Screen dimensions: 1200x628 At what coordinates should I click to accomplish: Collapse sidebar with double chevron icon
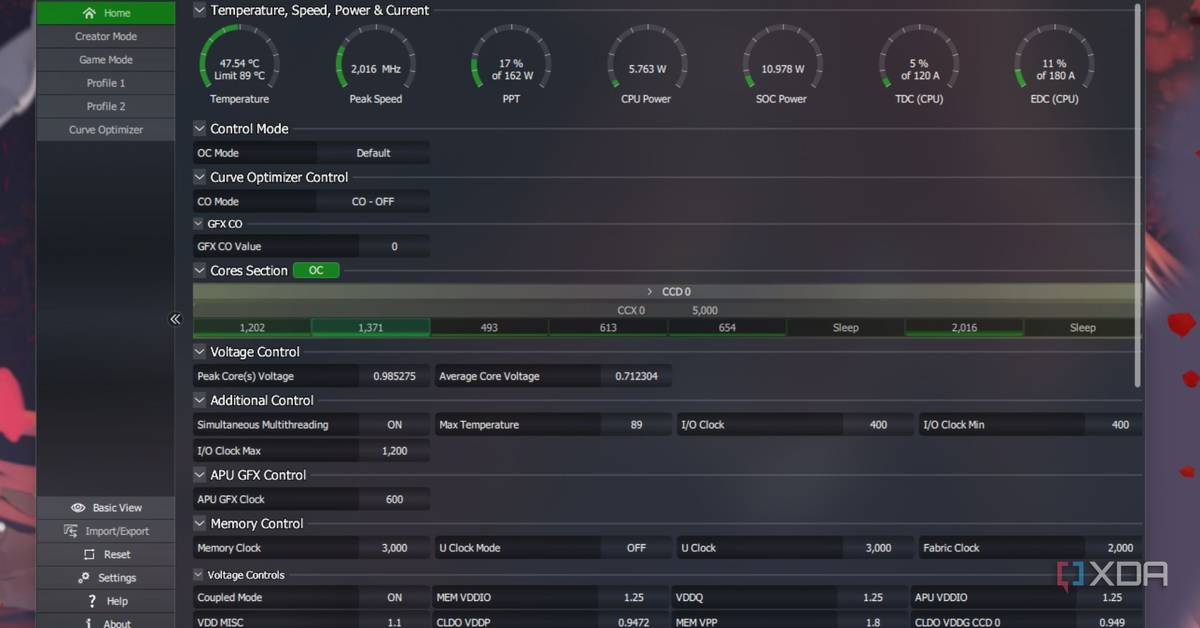[175, 319]
